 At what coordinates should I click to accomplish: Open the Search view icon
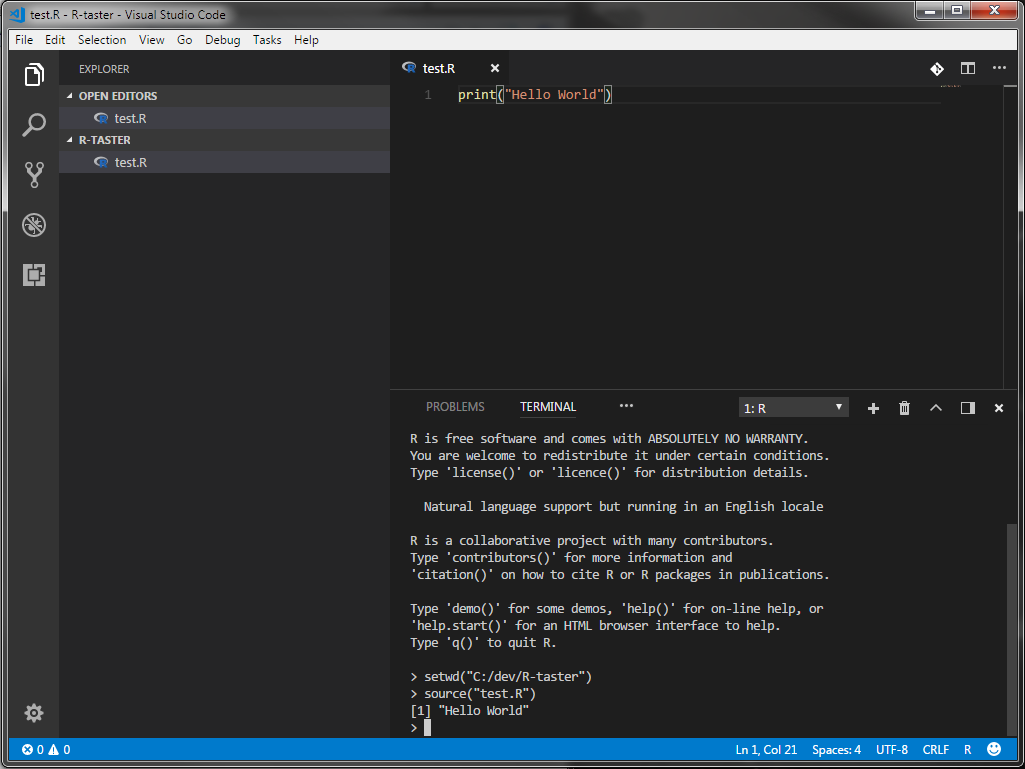[34, 125]
